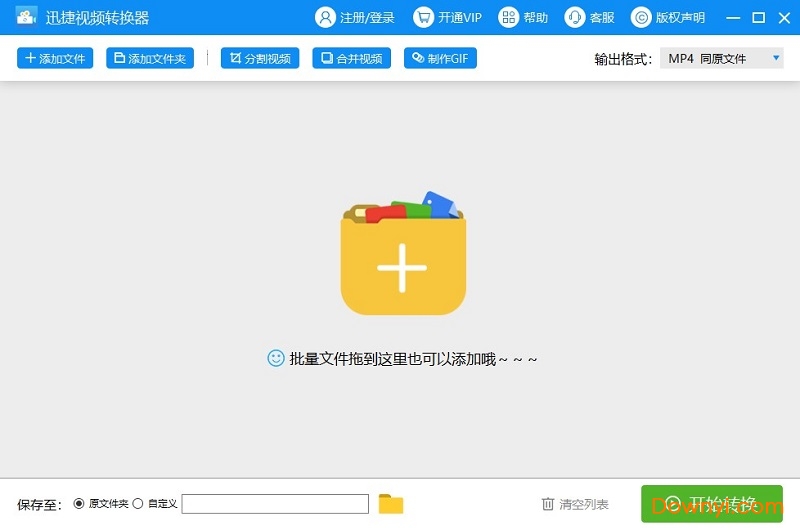Open the 分割视频 split video tool

pos(261,59)
